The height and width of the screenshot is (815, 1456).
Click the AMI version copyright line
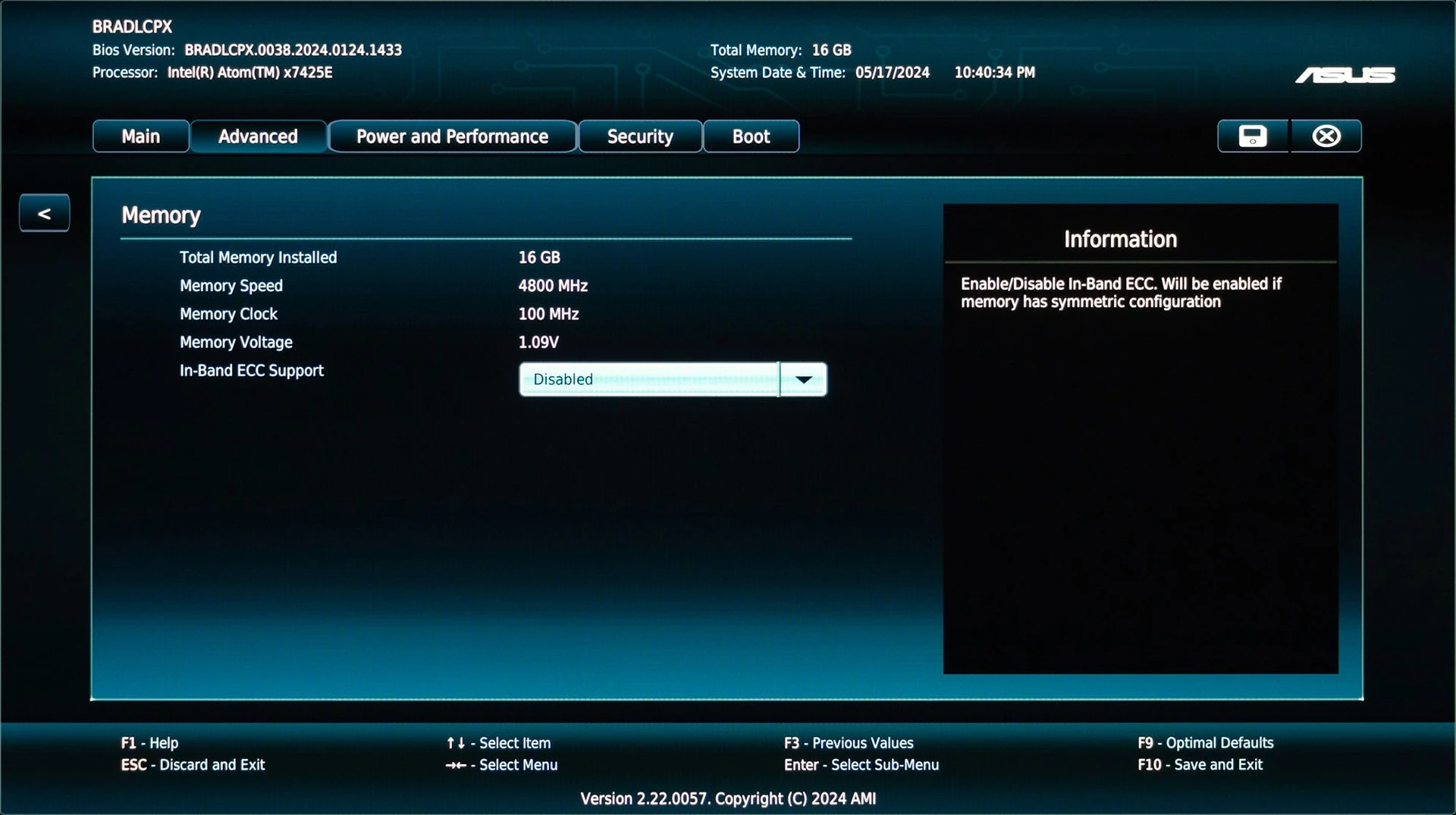coord(728,798)
